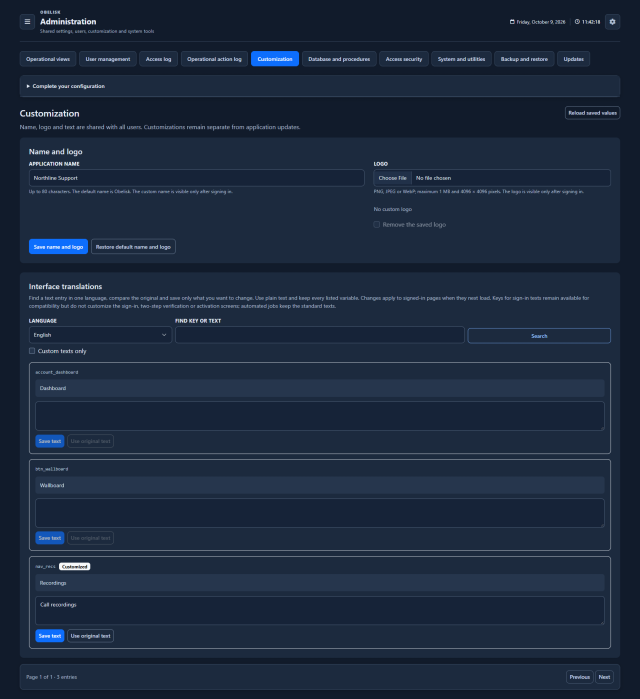Screen dimensions: 640x699
Task: Click custom text area for btn_wallboard
Action: pos(320,513)
